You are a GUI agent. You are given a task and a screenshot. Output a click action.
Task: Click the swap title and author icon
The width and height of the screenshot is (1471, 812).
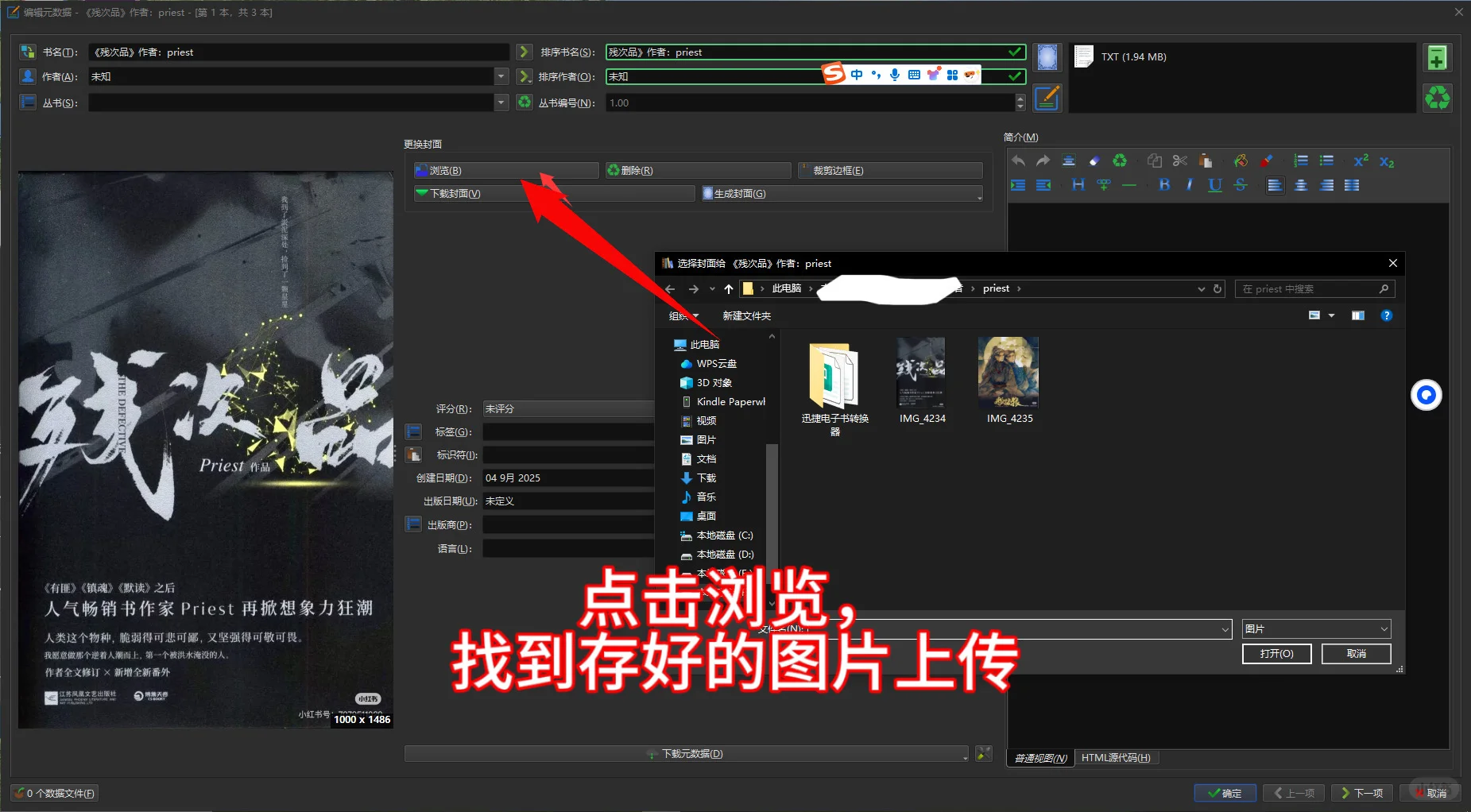[28, 52]
